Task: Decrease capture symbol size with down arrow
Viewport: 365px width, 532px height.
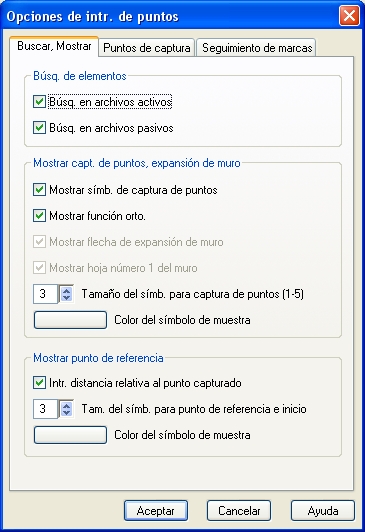Action: tap(66, 298)
